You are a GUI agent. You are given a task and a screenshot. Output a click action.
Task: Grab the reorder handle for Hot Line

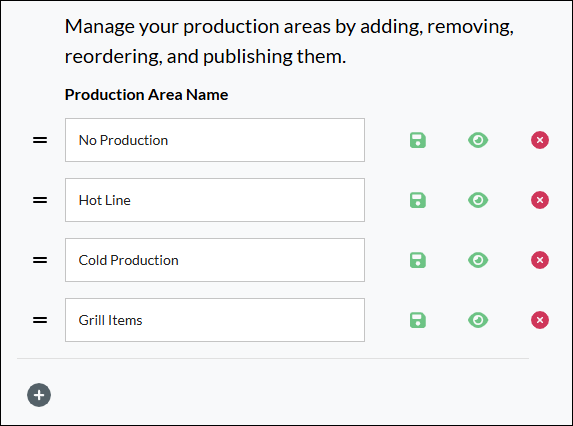[x=40, y=200]
